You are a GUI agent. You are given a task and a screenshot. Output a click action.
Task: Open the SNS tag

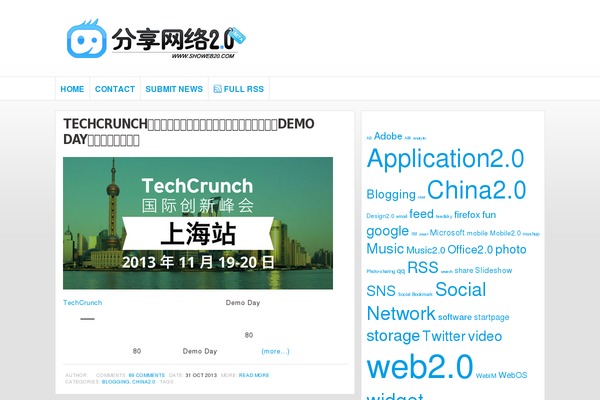click(x=381, y=291)
